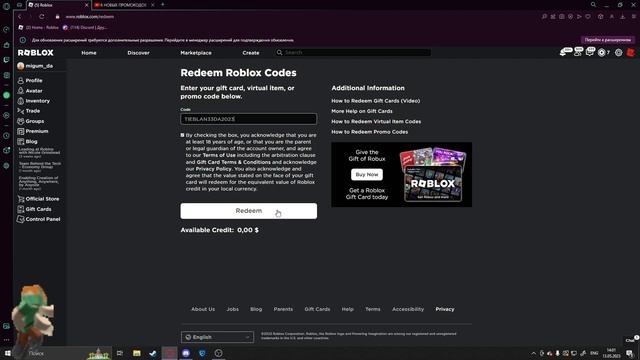Open Marketplace in the Roblox navigation
This screenshot has width=640, height=360.
point(196,53)
